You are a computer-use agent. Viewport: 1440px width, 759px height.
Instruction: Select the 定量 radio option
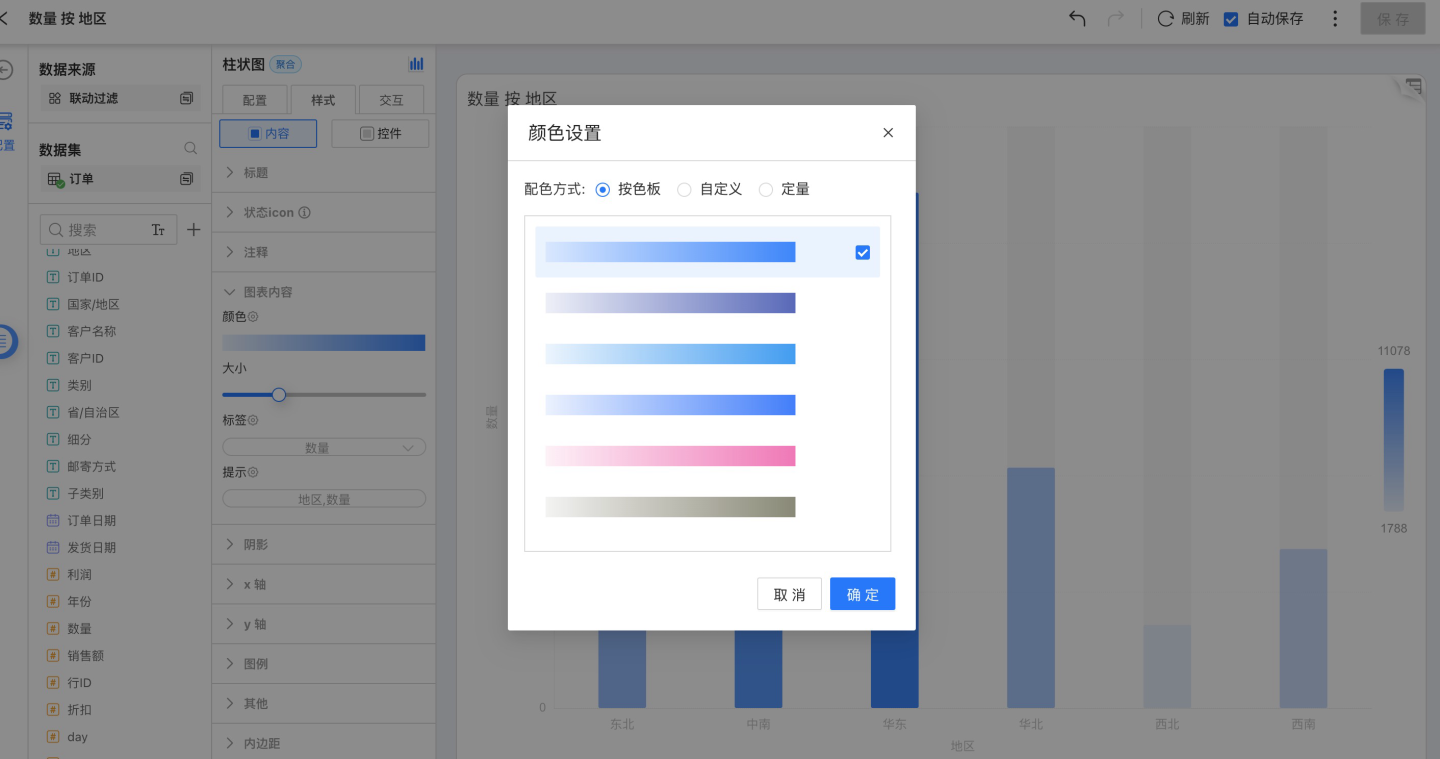tap(766, 190)
